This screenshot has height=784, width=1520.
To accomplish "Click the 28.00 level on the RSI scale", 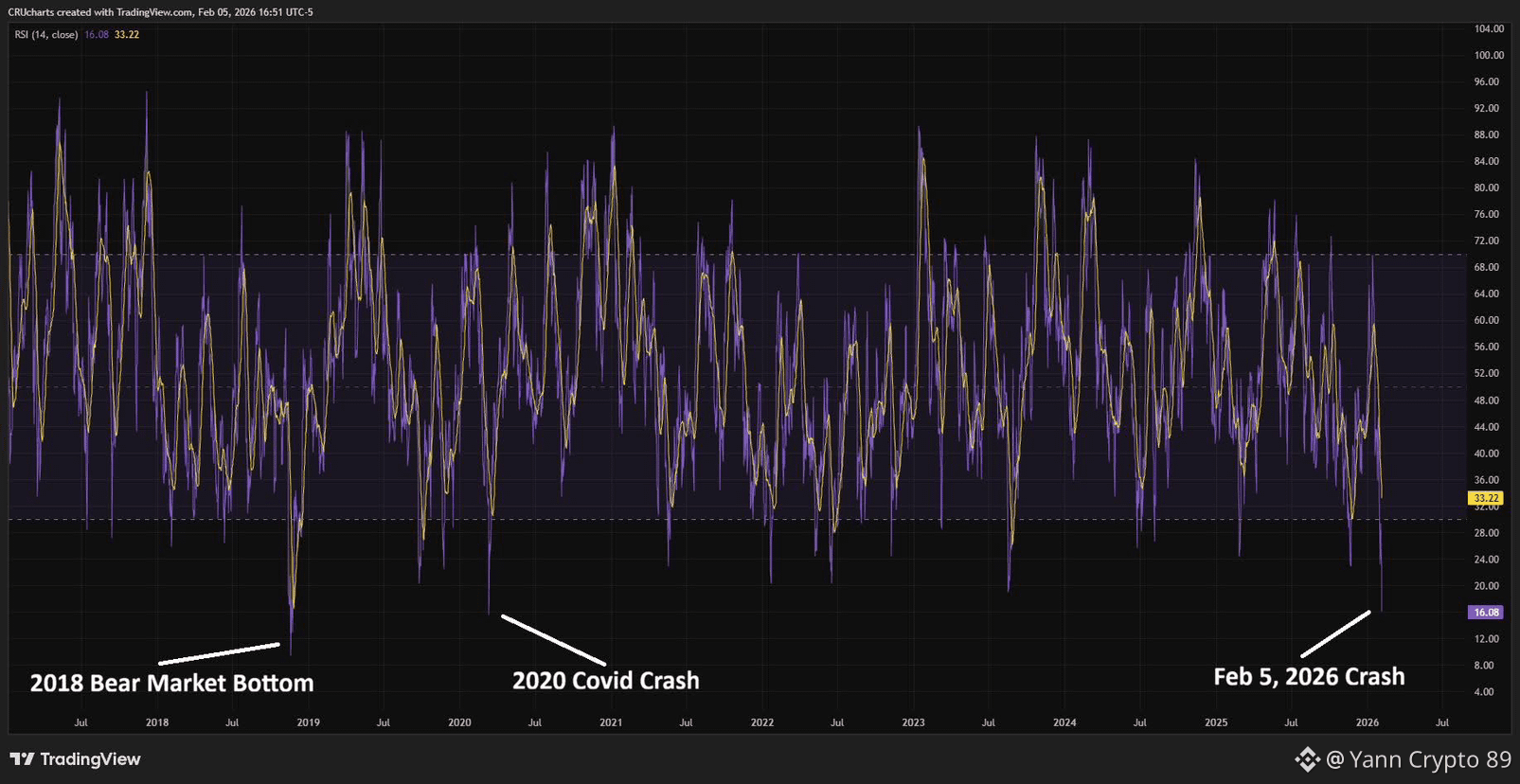I will 1487,534.
